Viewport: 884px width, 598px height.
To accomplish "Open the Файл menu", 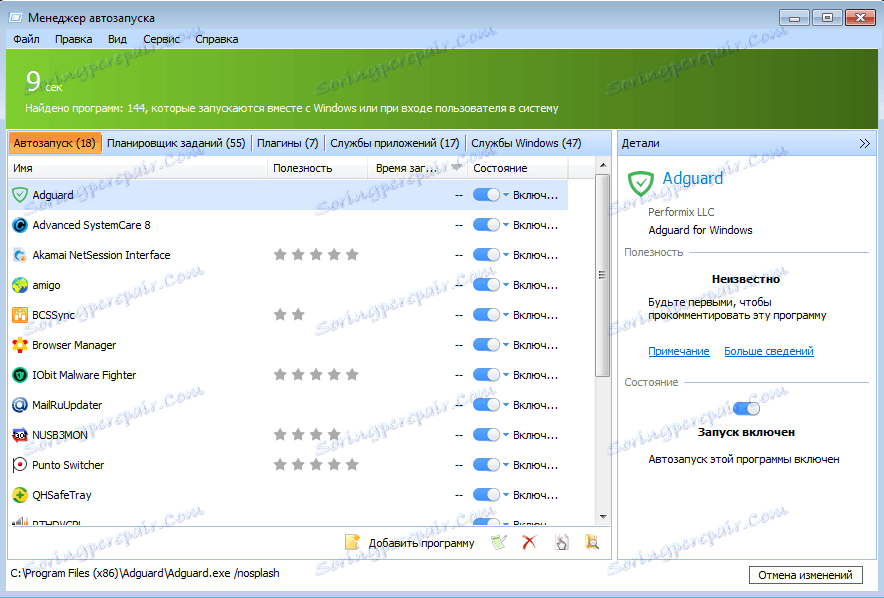I will pos(26,39).
